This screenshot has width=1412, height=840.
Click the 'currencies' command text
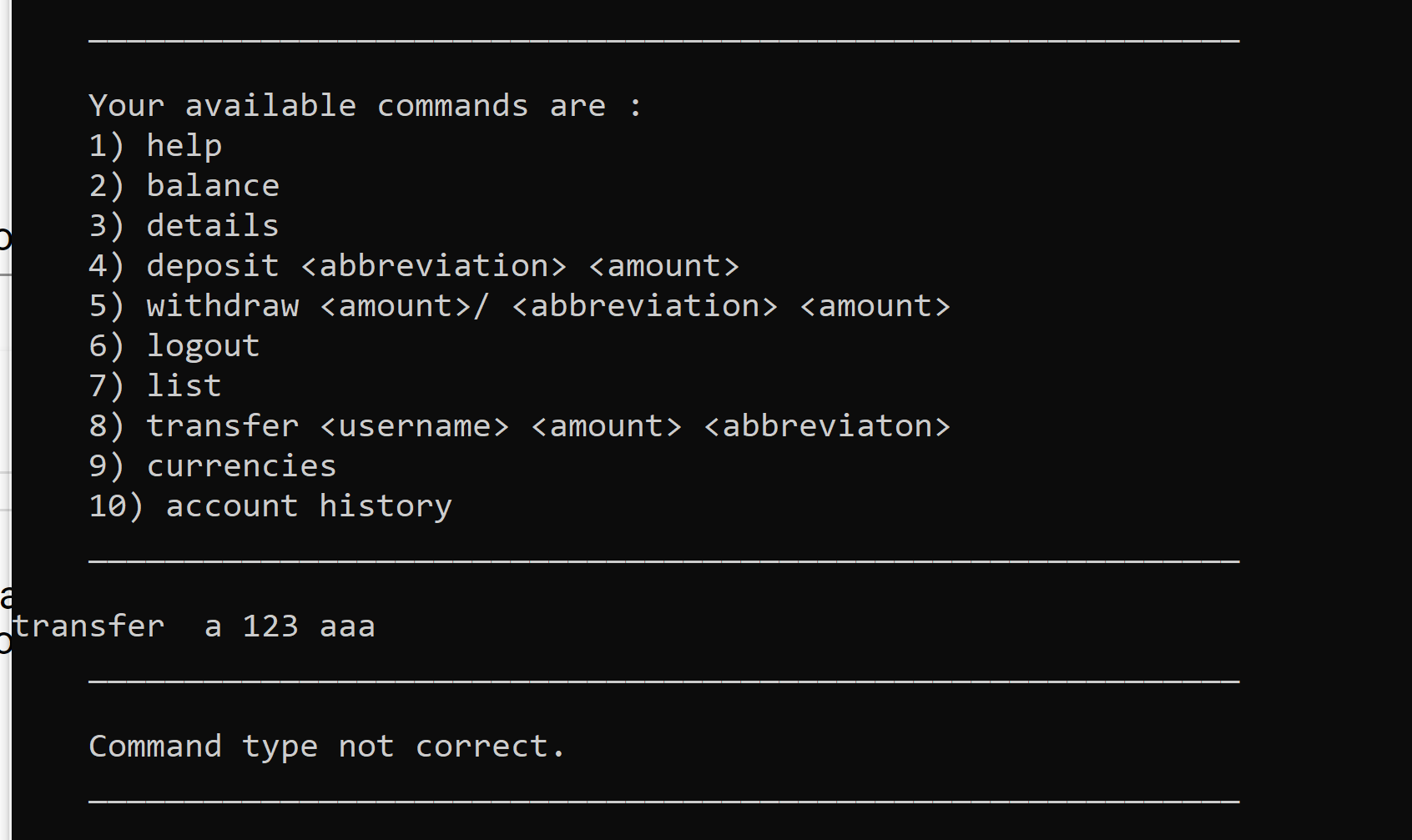[x=241, y=465]
